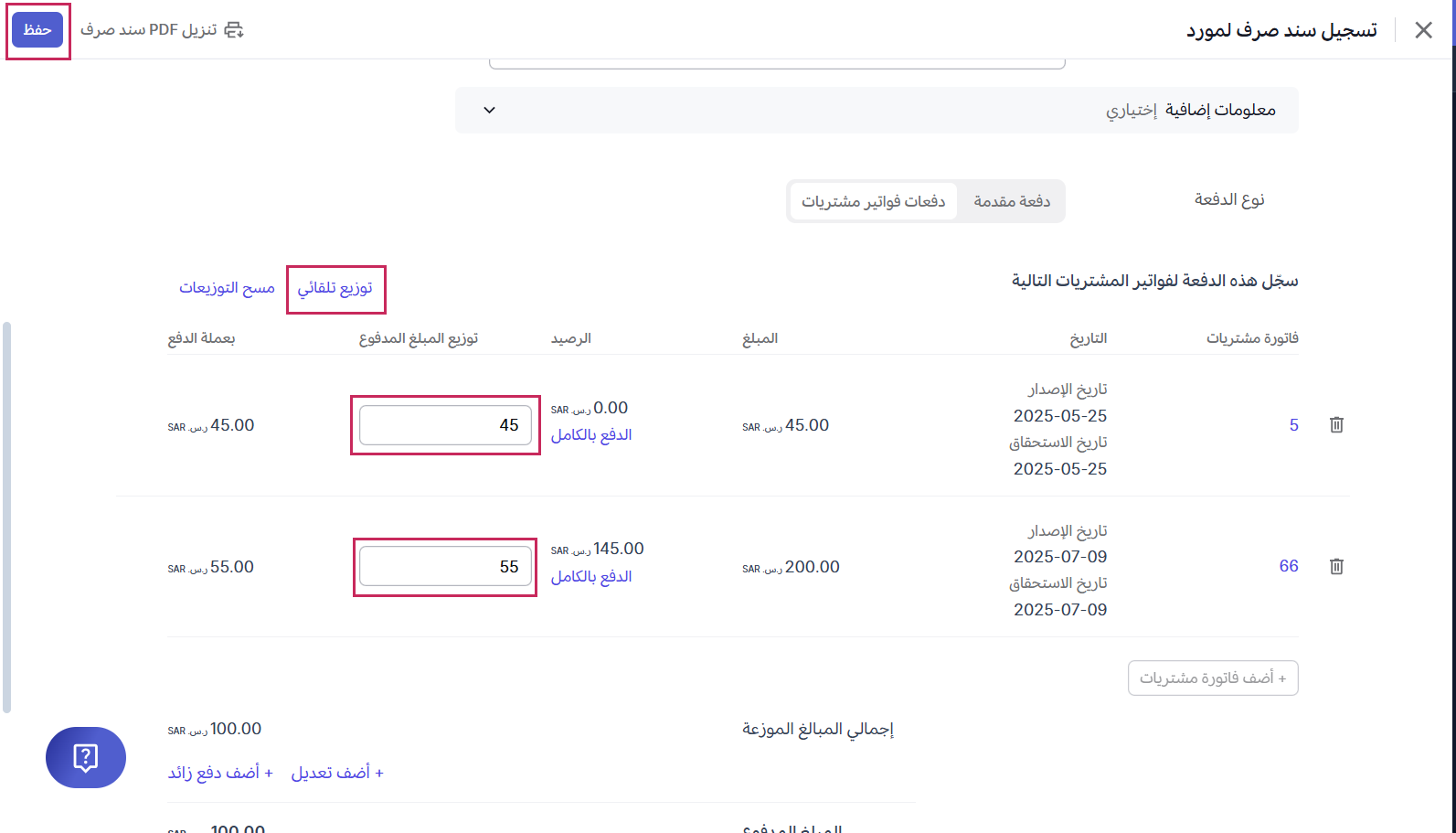Click the أضف دفع زائد link

click(x=220, y=774)
